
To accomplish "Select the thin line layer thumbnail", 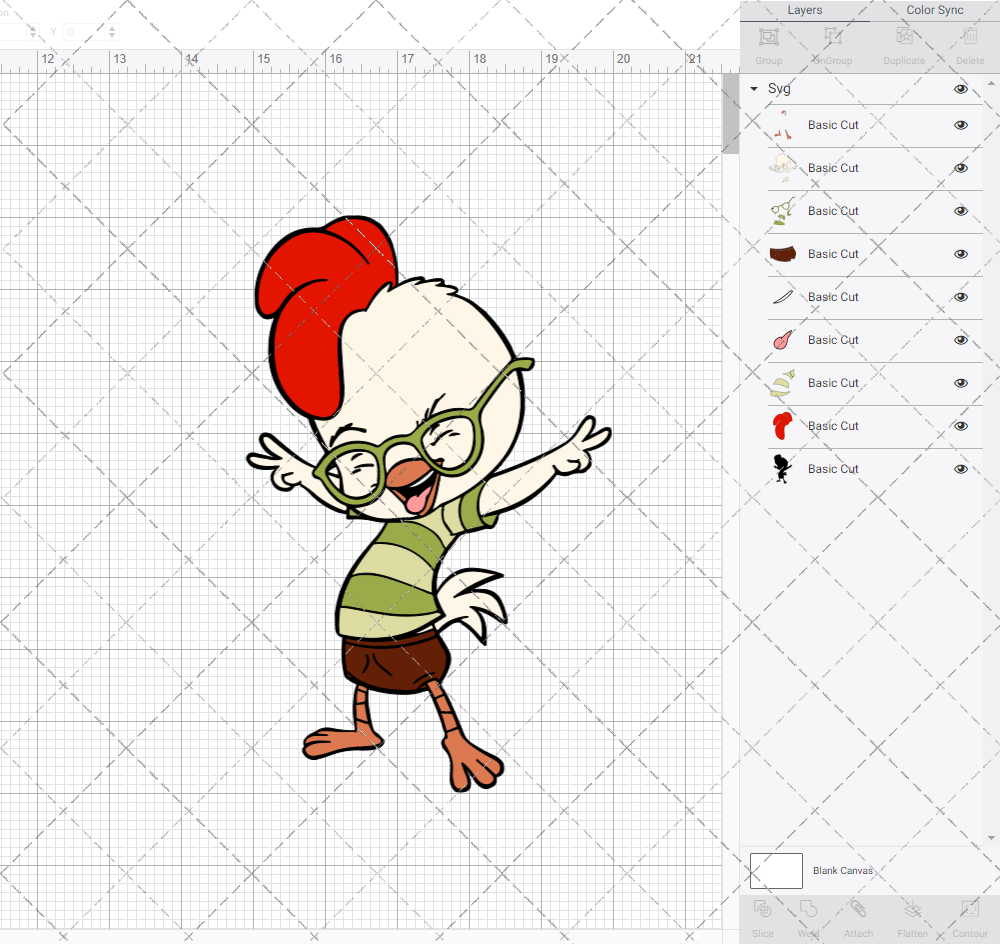I will click(x=783, y=297).
